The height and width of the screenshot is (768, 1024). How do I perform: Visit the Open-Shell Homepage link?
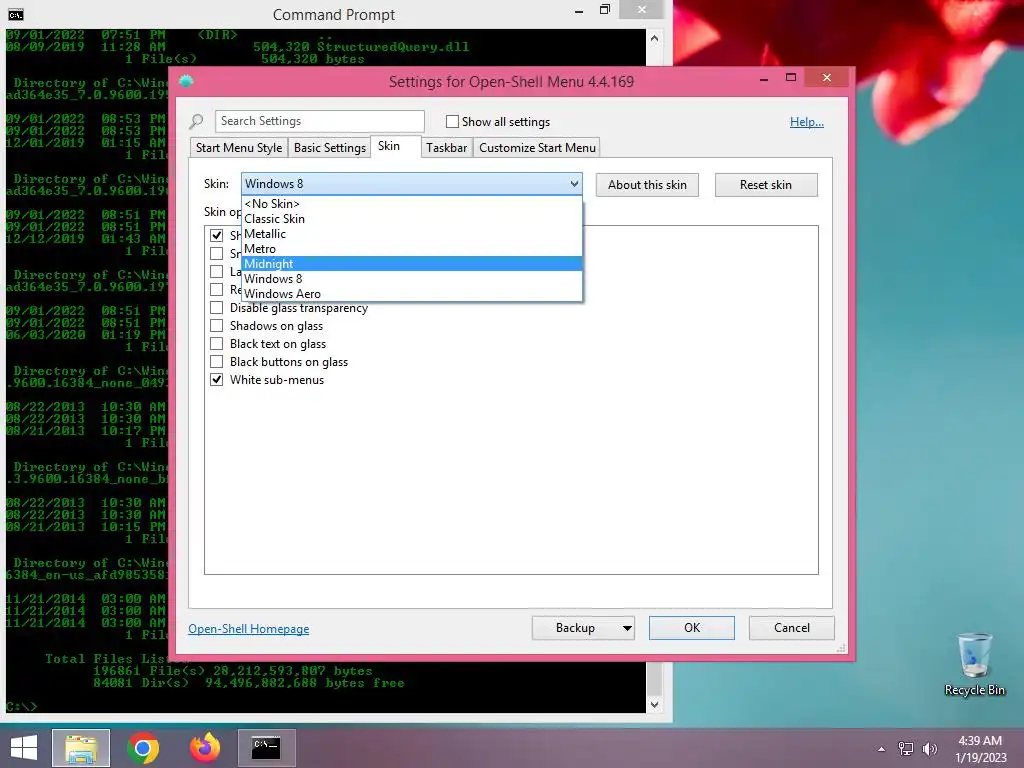click(x=249, y=629)
